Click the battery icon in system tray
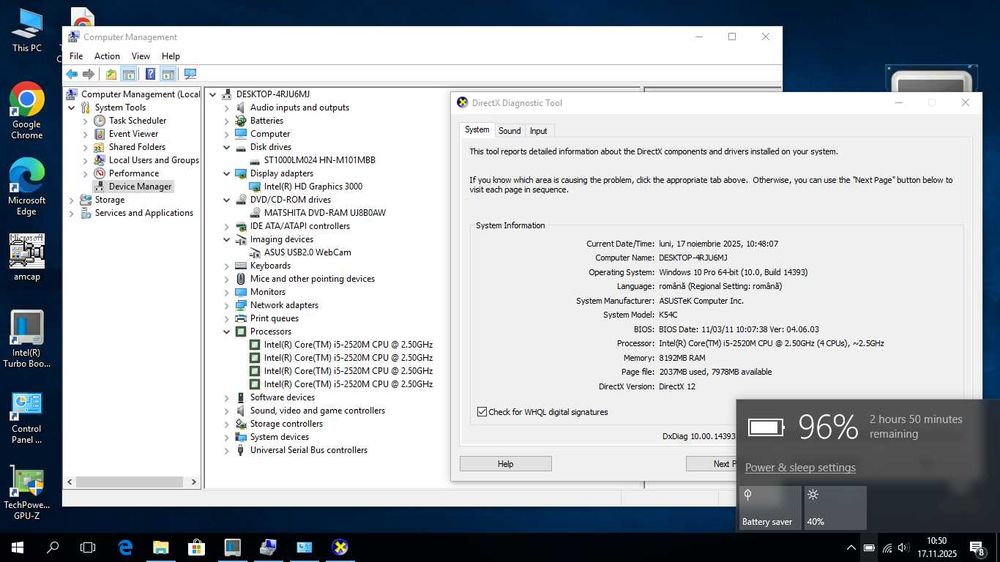 [x=869, y=548]
